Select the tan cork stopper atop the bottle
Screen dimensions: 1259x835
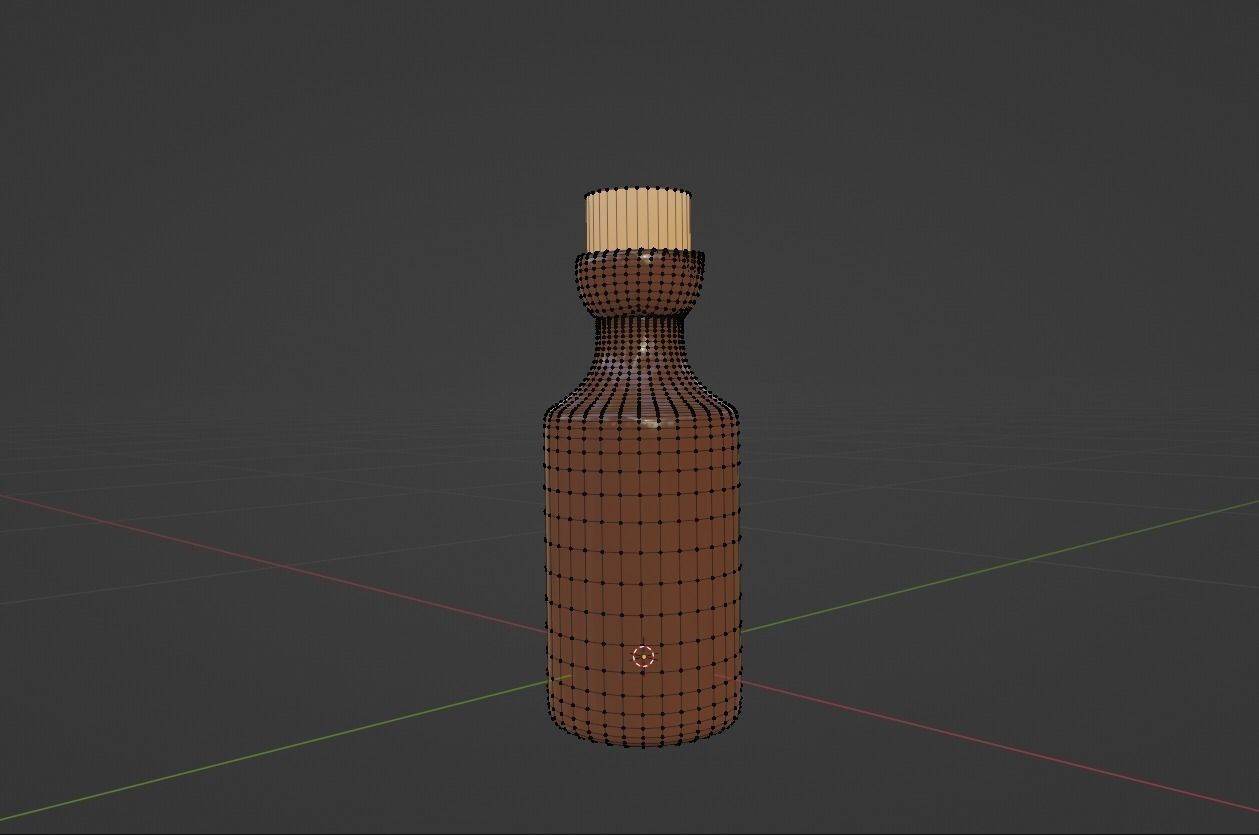click(638, 219)
